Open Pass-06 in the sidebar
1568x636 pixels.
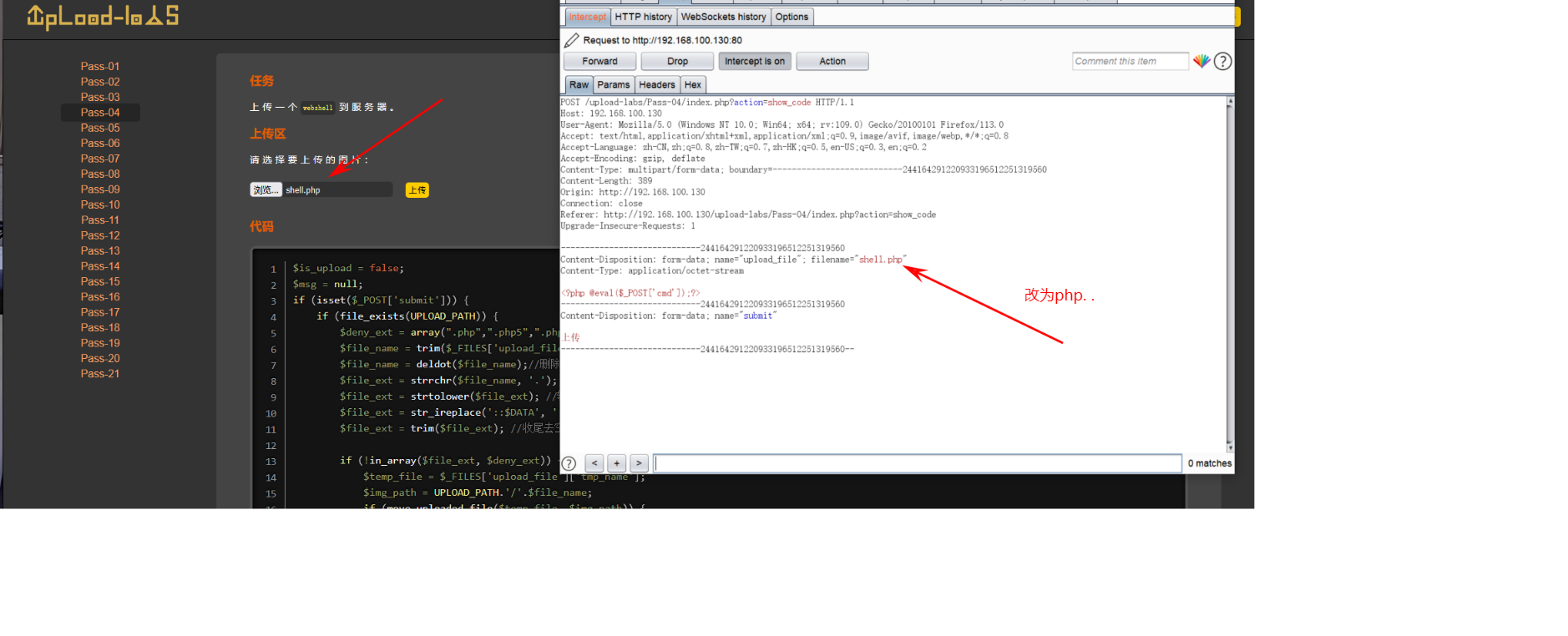coord(100,143)
